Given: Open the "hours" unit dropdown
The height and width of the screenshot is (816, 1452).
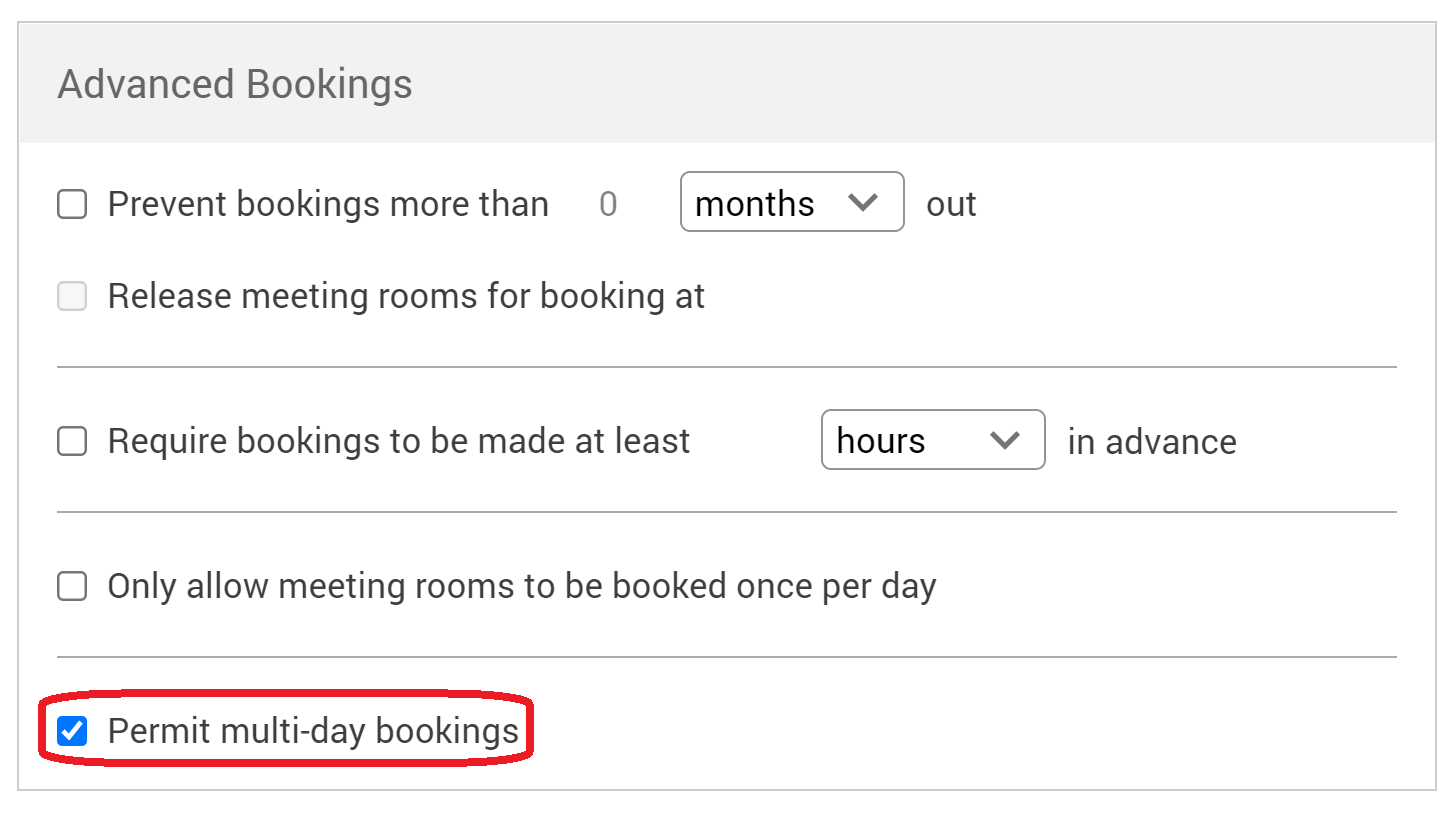Looking at the screenshot, I should coord(932,440).
